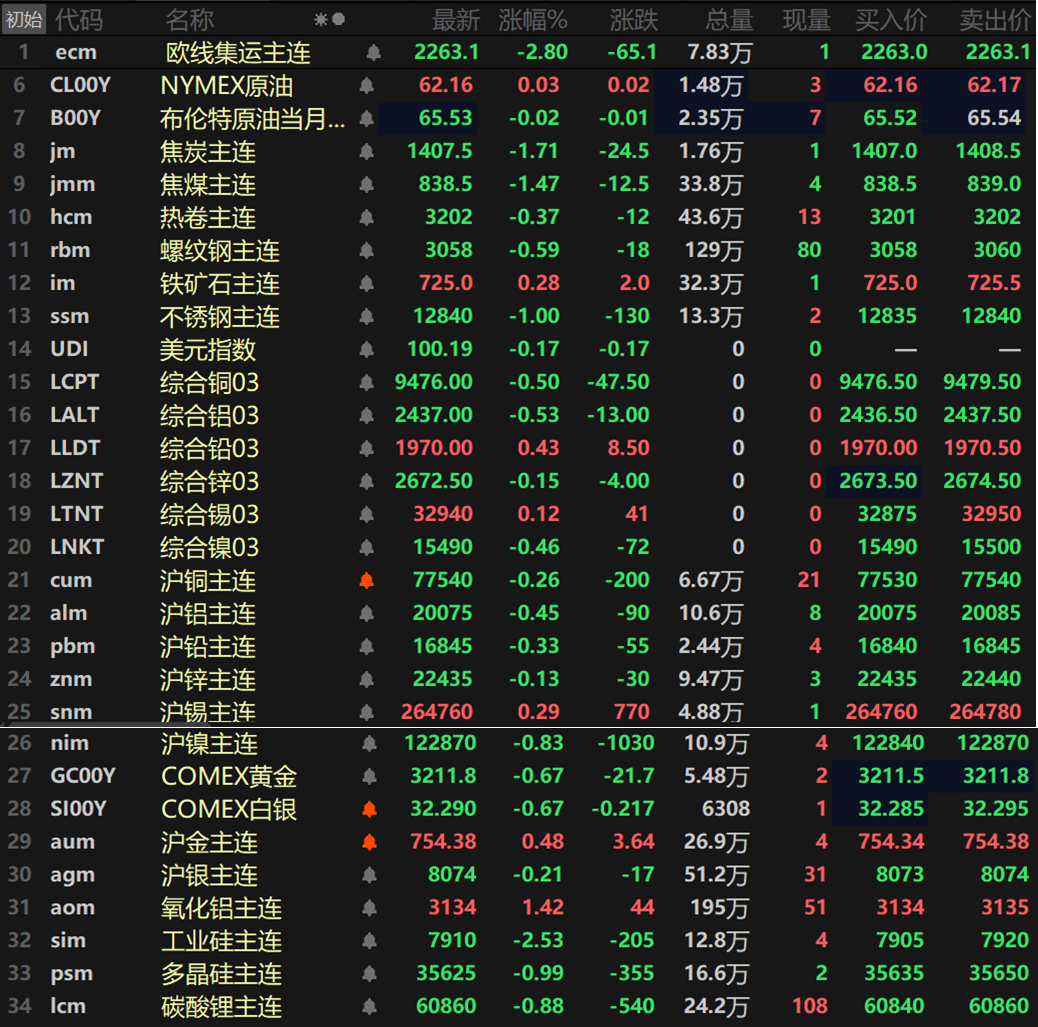The width and height of the screenshot is (1038, 1027).
Task: Click the B00Y code cell
Action: coord(75,119)
